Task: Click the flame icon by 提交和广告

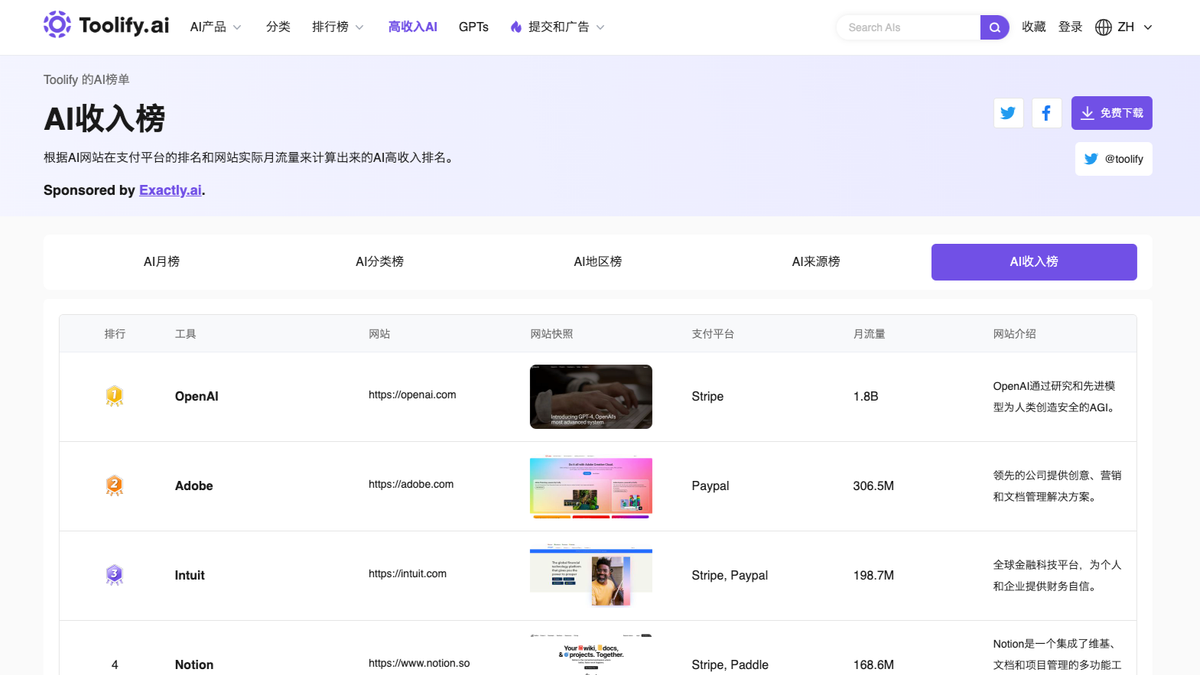Action: (516, 27)
